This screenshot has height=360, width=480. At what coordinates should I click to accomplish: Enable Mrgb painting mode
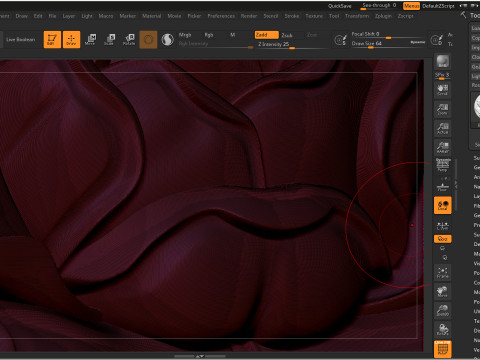click(185, 35)
